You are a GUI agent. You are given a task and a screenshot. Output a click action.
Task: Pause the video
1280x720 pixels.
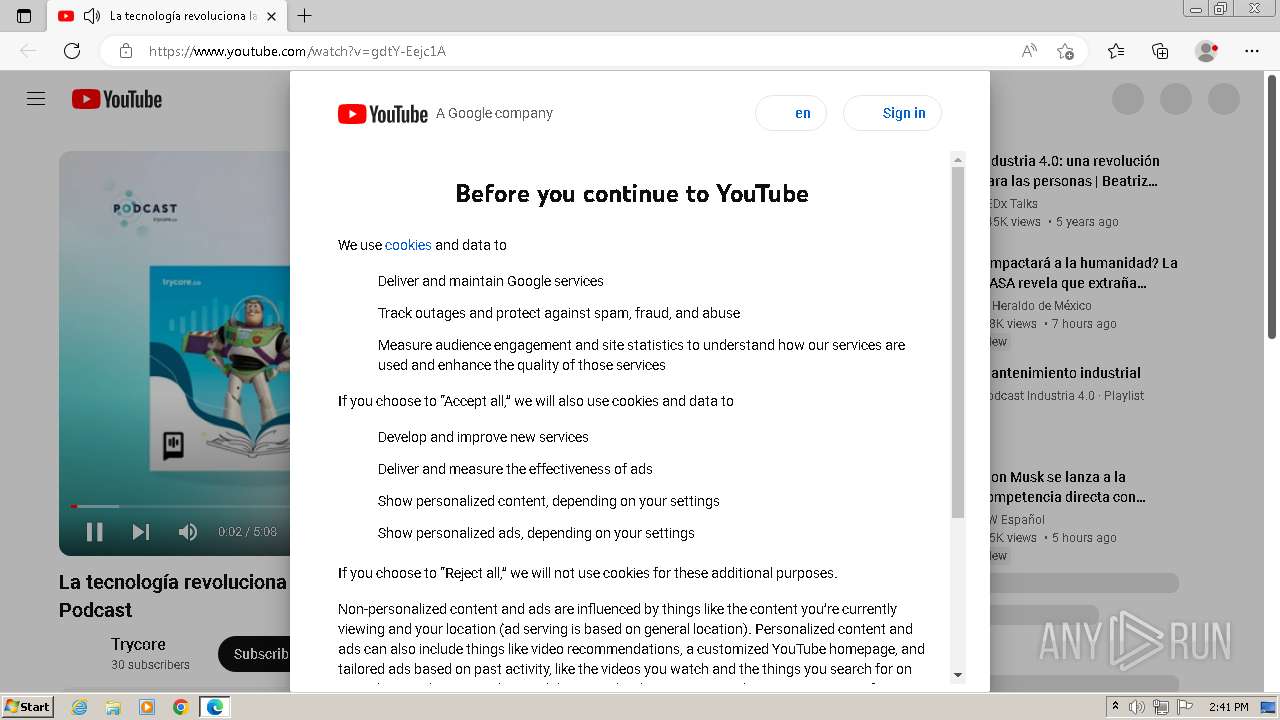point(94,532)
